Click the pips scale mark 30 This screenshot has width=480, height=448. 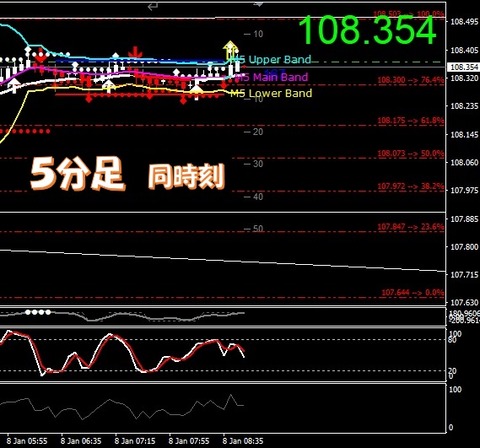254,164
